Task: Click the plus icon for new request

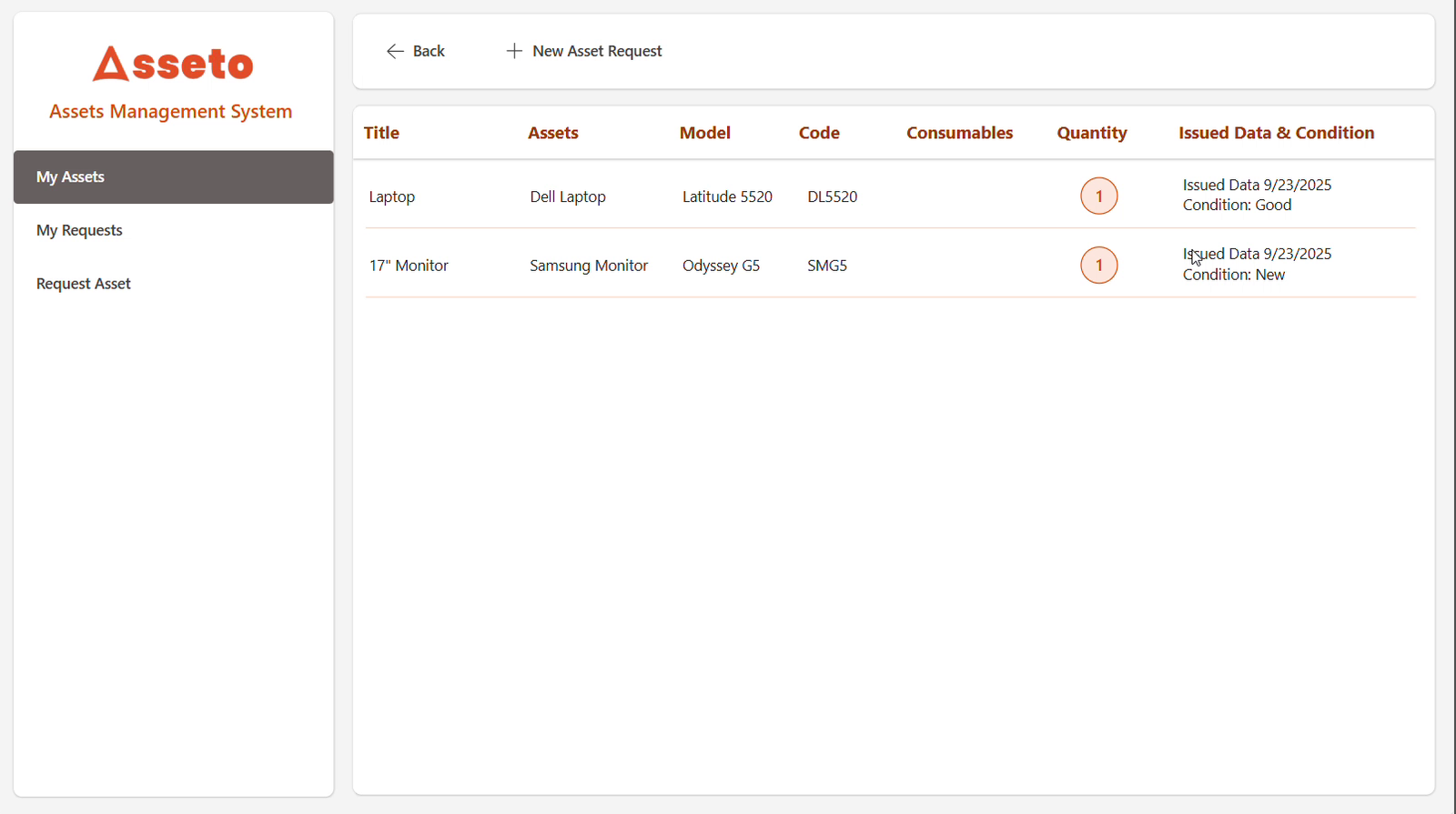Action: [514, 51]
